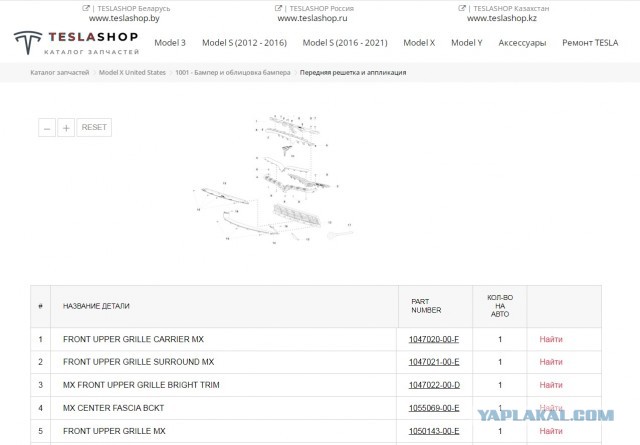Viewport: 640px width, 445px height.
Task: Visit www.teslashop.kz
Action: click(502, 18)
